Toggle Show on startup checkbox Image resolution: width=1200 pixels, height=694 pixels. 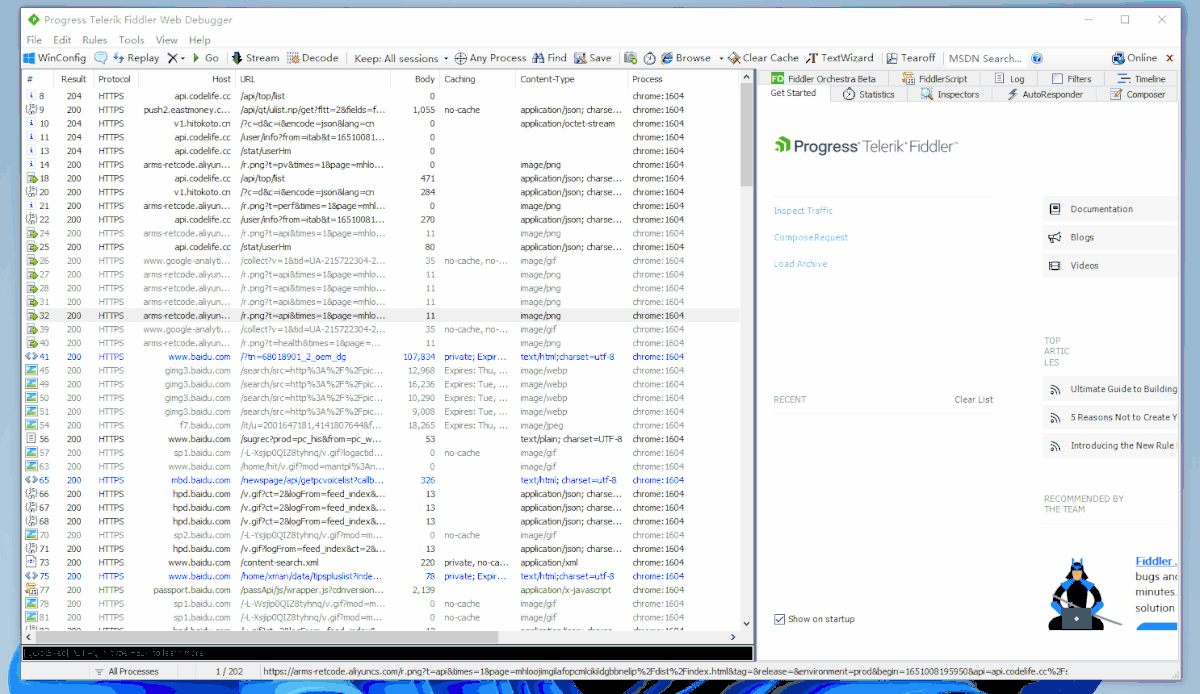tap(780, 619)
